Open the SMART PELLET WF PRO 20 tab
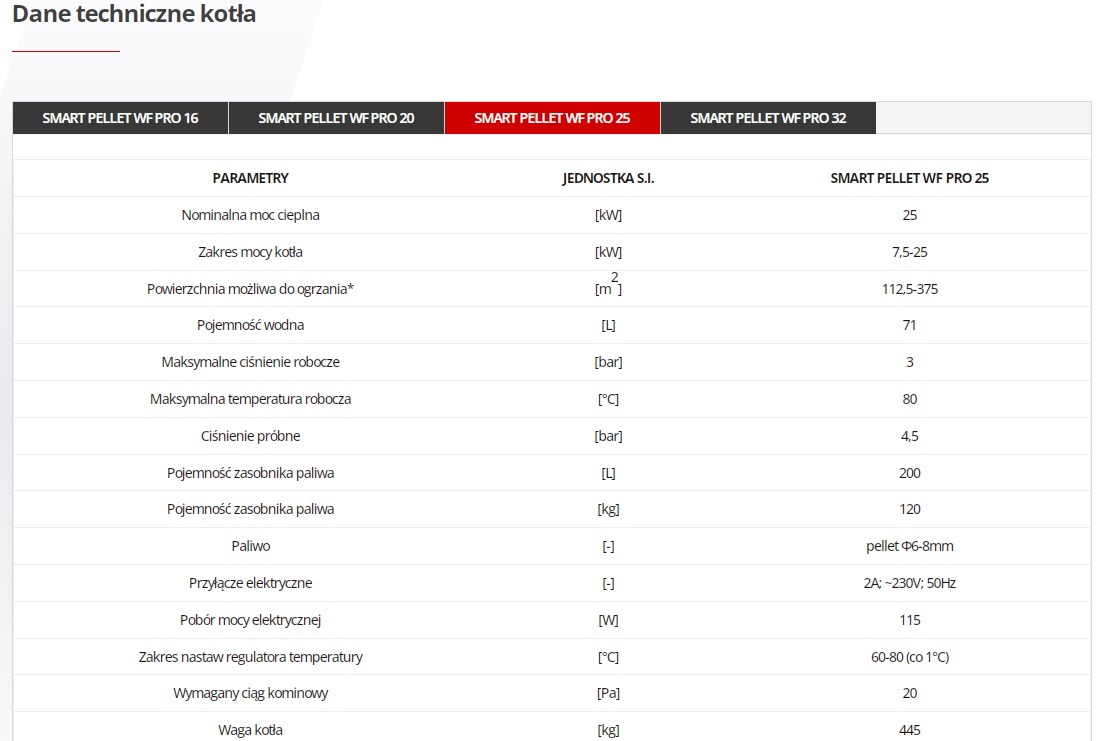Image resolution: width=1106 pixels, height=741 pixels. click(x=336, y=118)
